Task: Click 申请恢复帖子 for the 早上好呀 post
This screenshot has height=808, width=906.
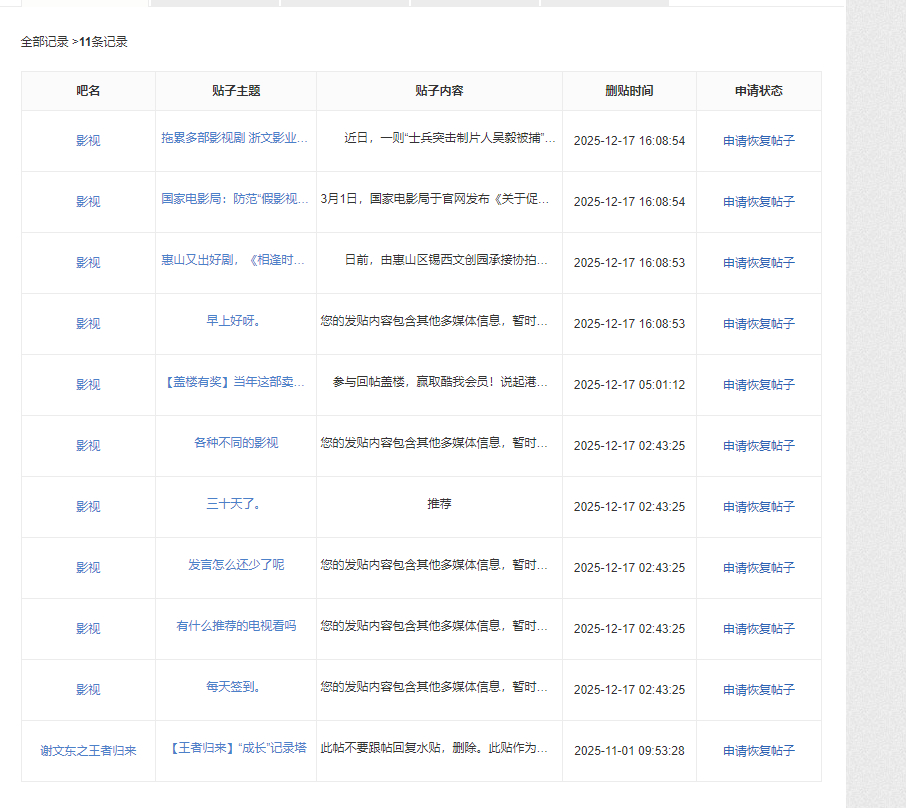Action: 758,324
